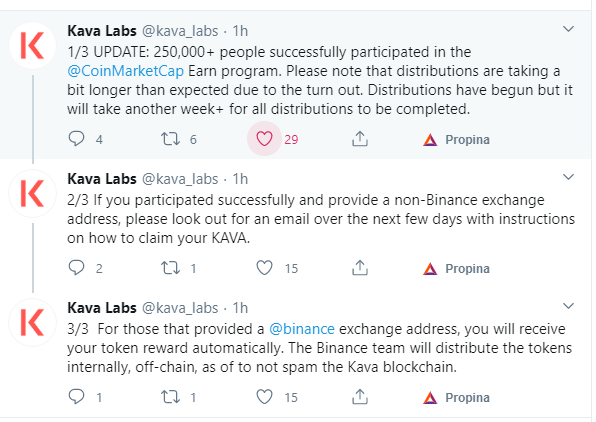Reply to the 3/3 tweet
Screen dimensions: 596x422
point(76,397)
